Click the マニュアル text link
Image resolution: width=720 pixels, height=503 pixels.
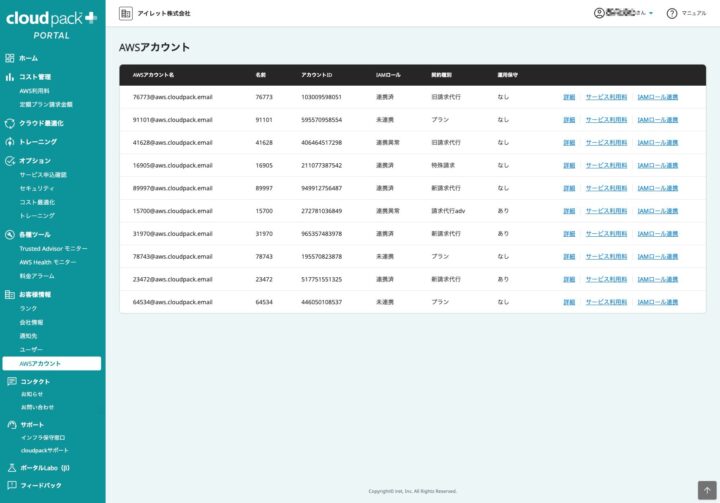[x=693, y=13]
